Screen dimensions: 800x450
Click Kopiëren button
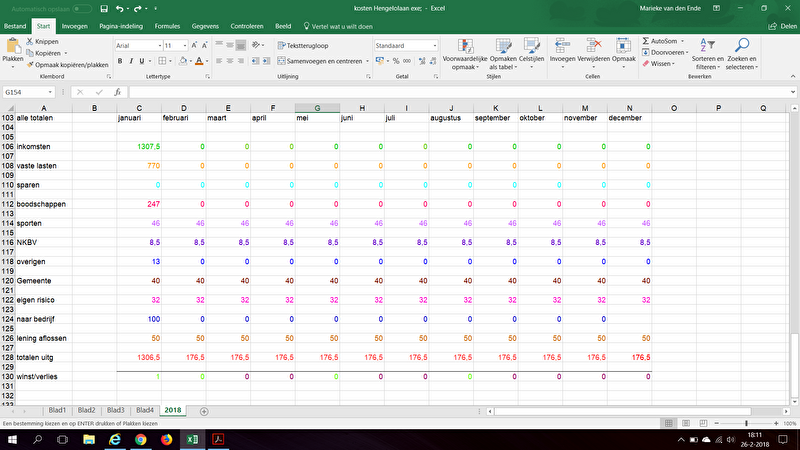click(x=46, y=53)
